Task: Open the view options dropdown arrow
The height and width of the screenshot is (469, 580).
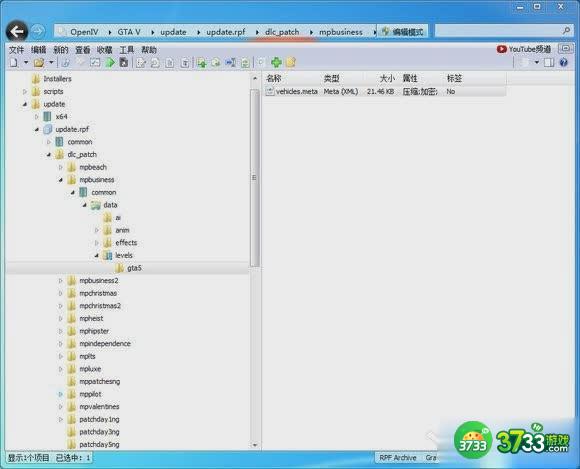Action: (536, 63)
